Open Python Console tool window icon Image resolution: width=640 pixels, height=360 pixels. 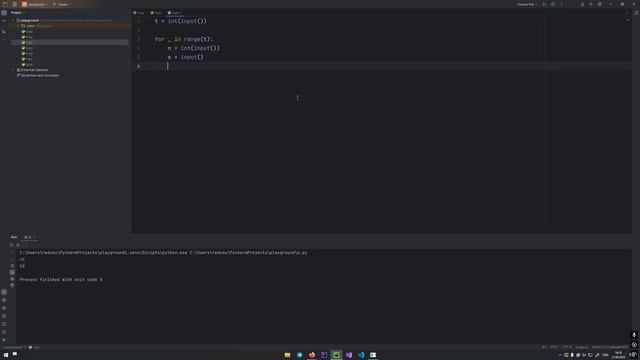(x=4, y=300)
